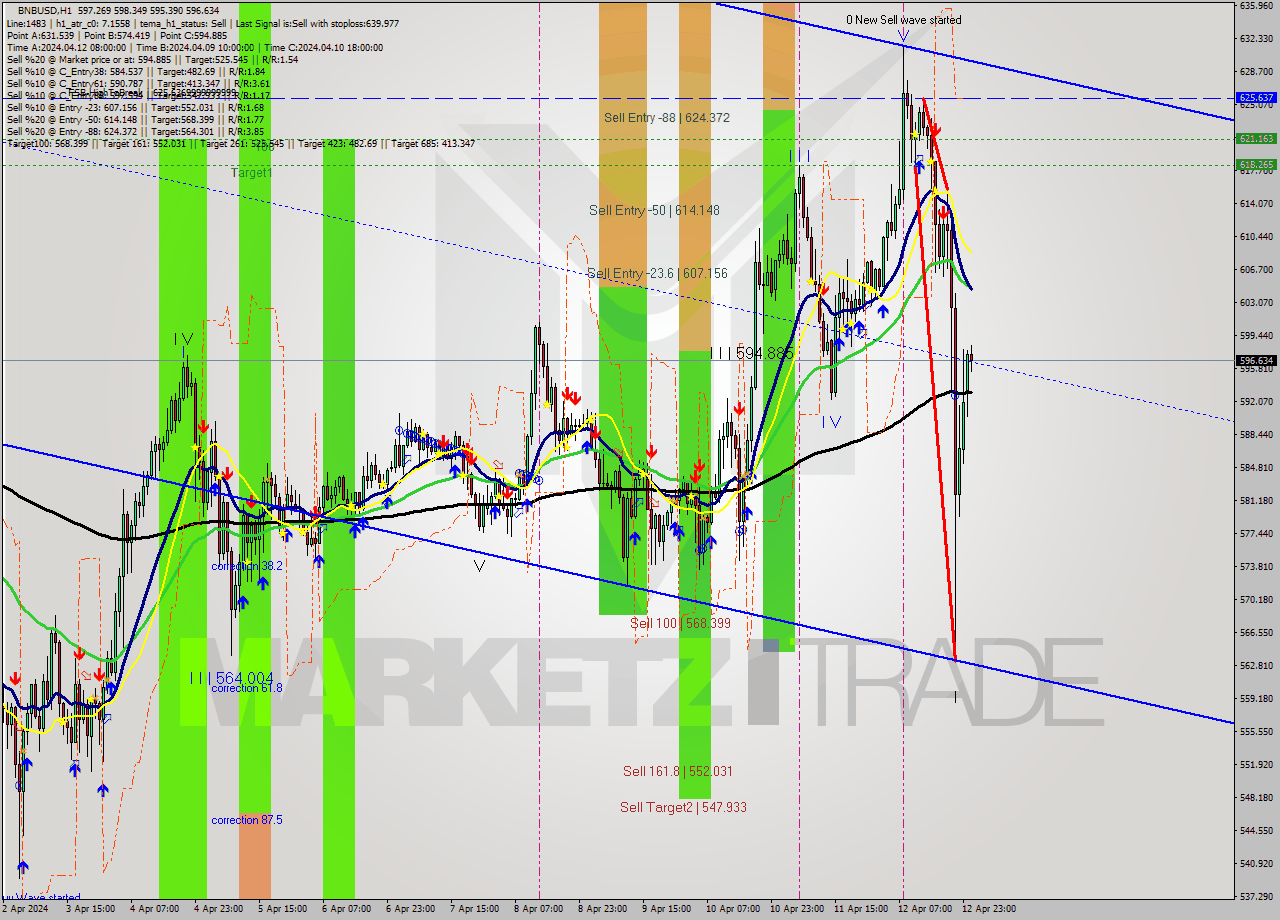The image size is (1280, 920).
Task: Click the 'Target 685: 413.347' text
Action: tap(433, 143)
